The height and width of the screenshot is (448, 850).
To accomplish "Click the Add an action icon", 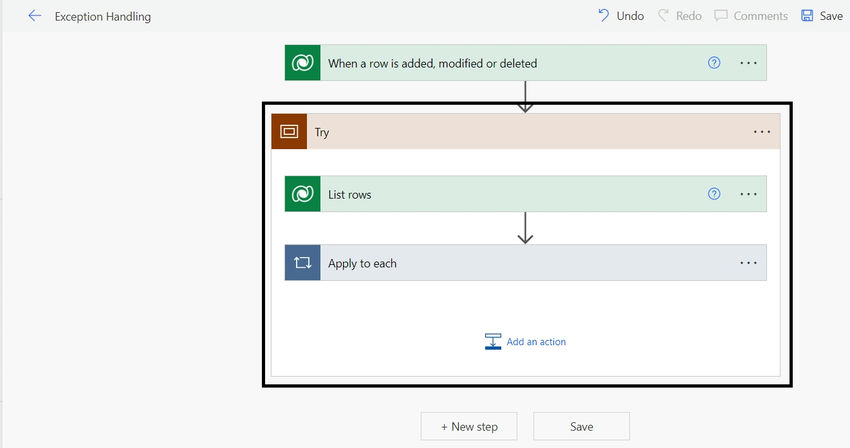I will (493, 341).
